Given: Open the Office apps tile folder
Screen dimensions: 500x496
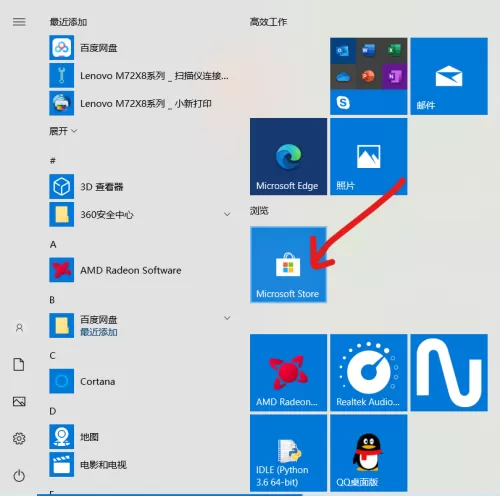Looking at the screenshot, I should tap(369, 76).
